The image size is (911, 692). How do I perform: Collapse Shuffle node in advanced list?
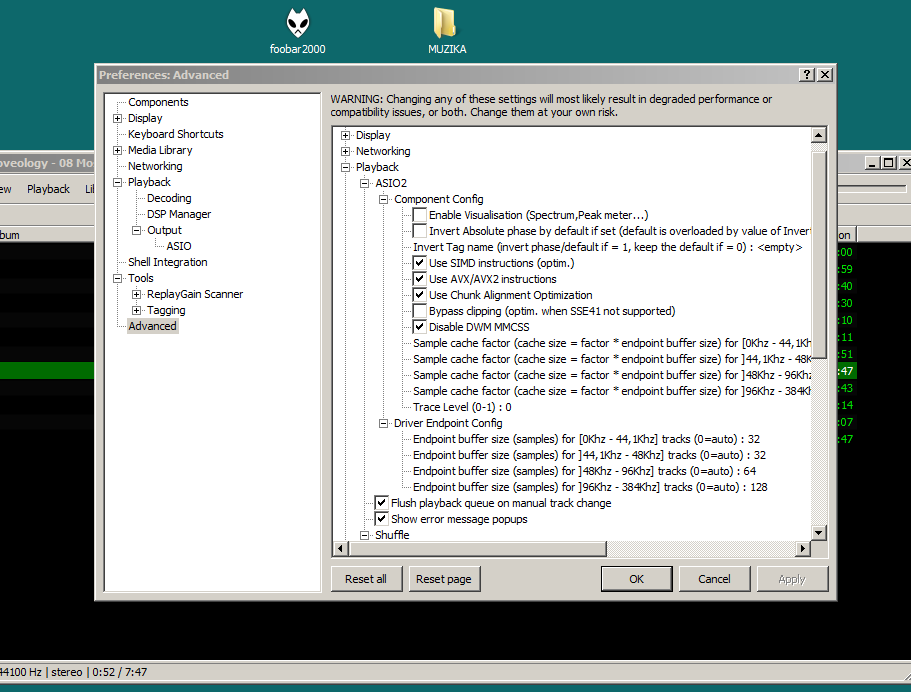(365, 535)
